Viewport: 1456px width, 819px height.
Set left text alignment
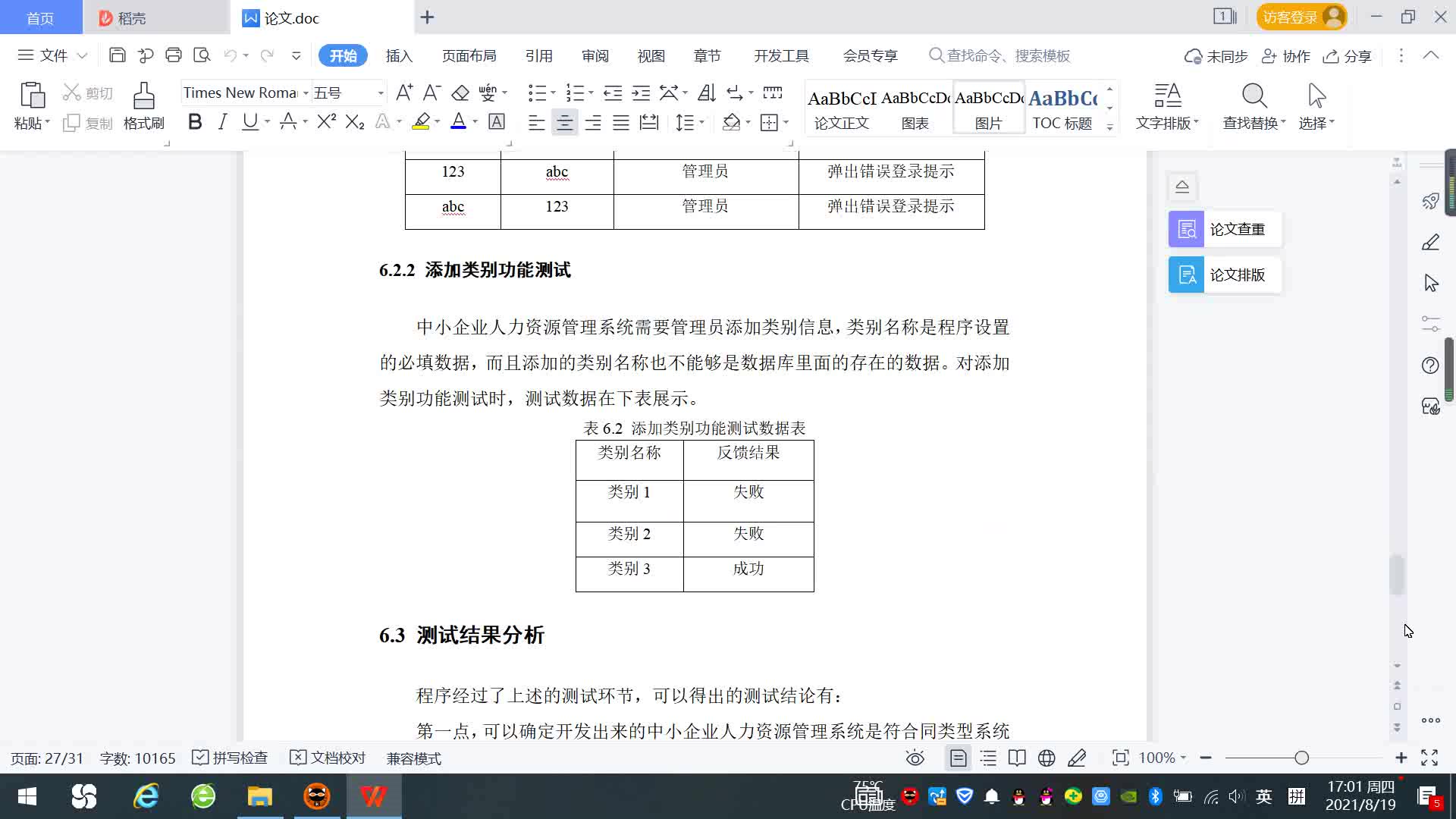click(x=536, y=122)
